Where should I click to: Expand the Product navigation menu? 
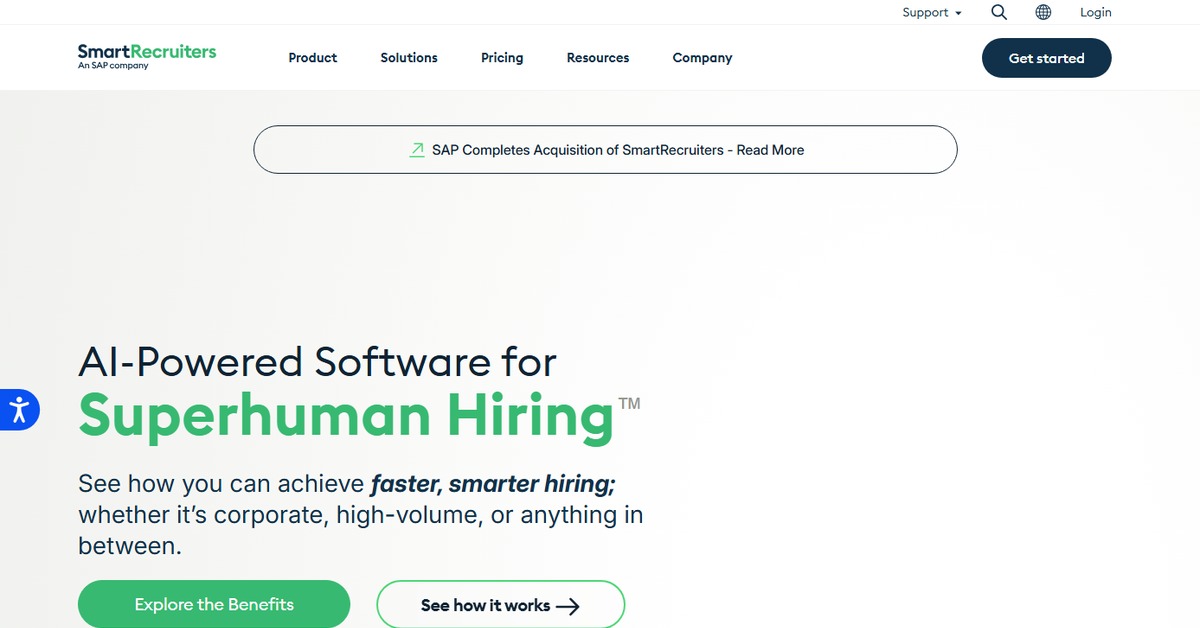[312, 58]
